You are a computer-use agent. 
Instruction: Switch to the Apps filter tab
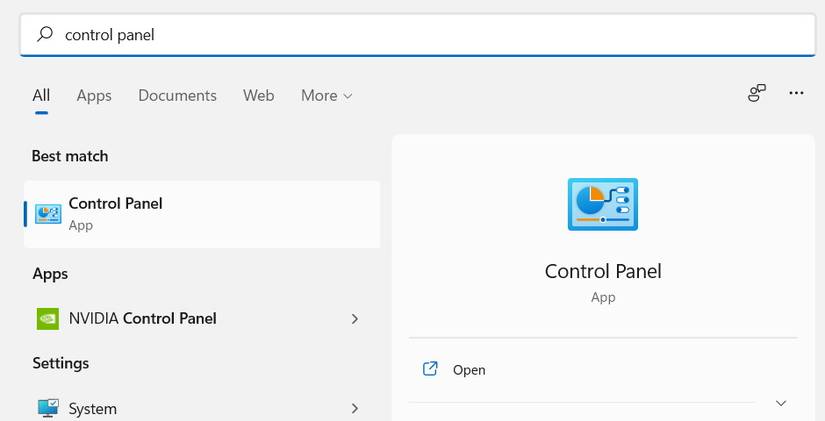click(x=94, y=96)
